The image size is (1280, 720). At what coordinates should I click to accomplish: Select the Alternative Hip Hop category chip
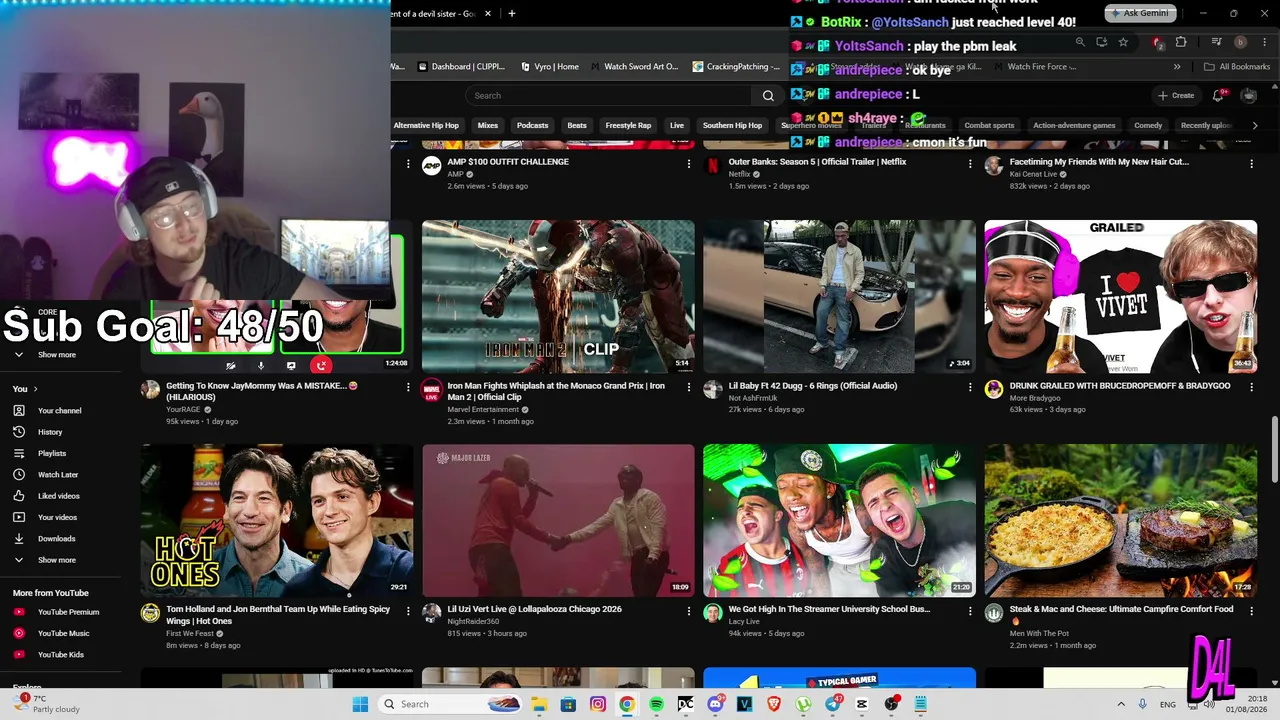tap(426, 126)
